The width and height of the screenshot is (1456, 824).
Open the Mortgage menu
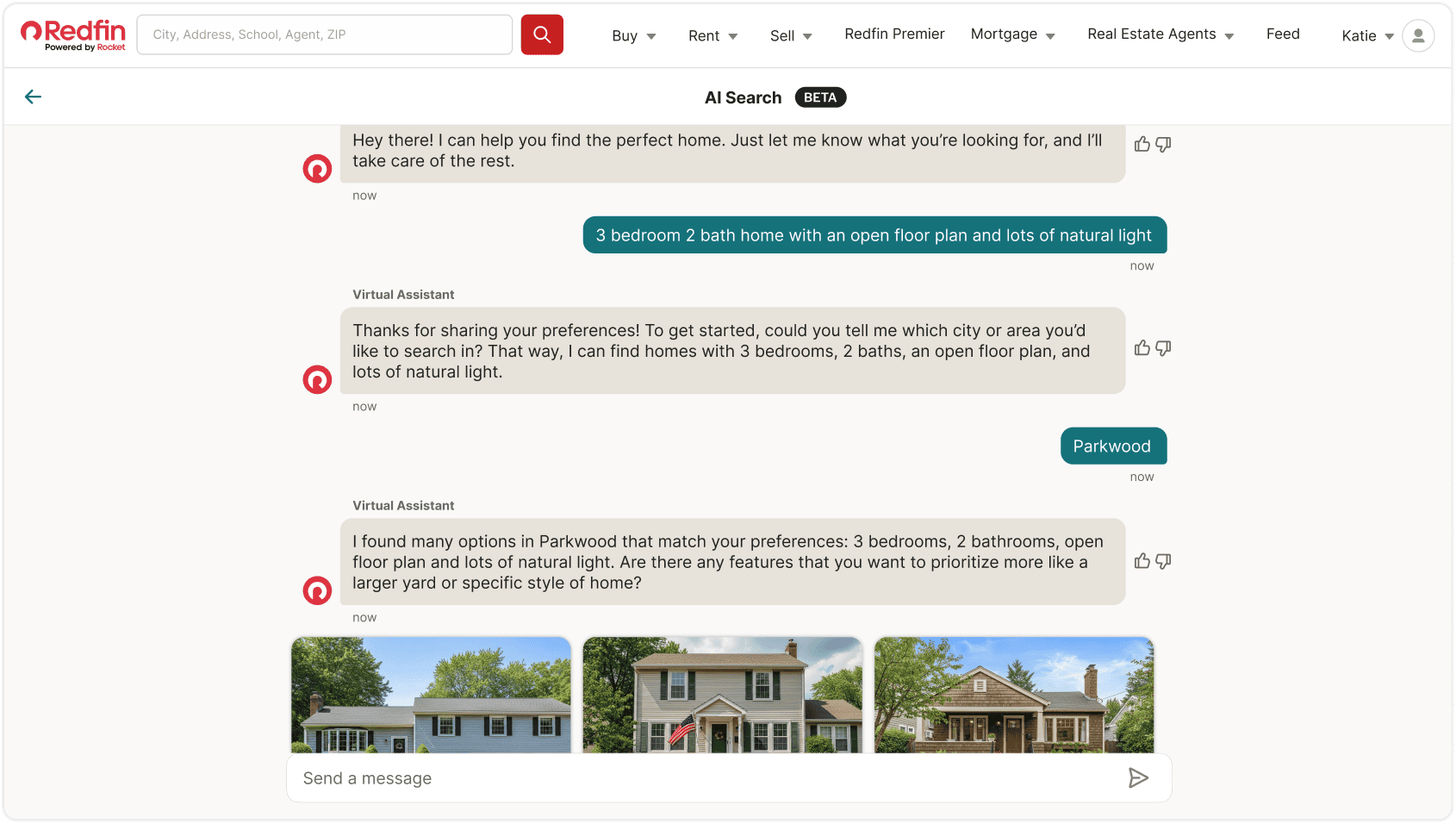click(x=1012, y=34)
